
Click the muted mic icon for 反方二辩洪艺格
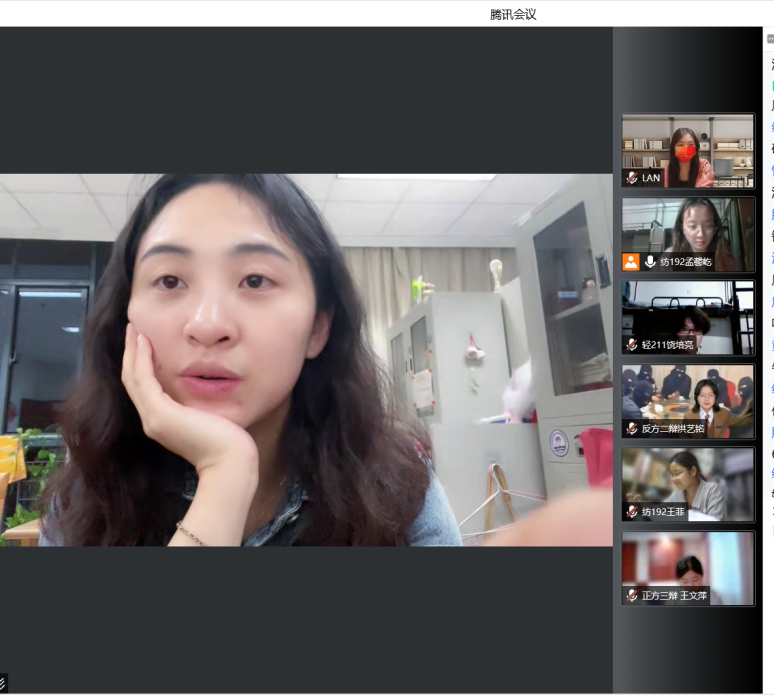click(x=632, y=428)
